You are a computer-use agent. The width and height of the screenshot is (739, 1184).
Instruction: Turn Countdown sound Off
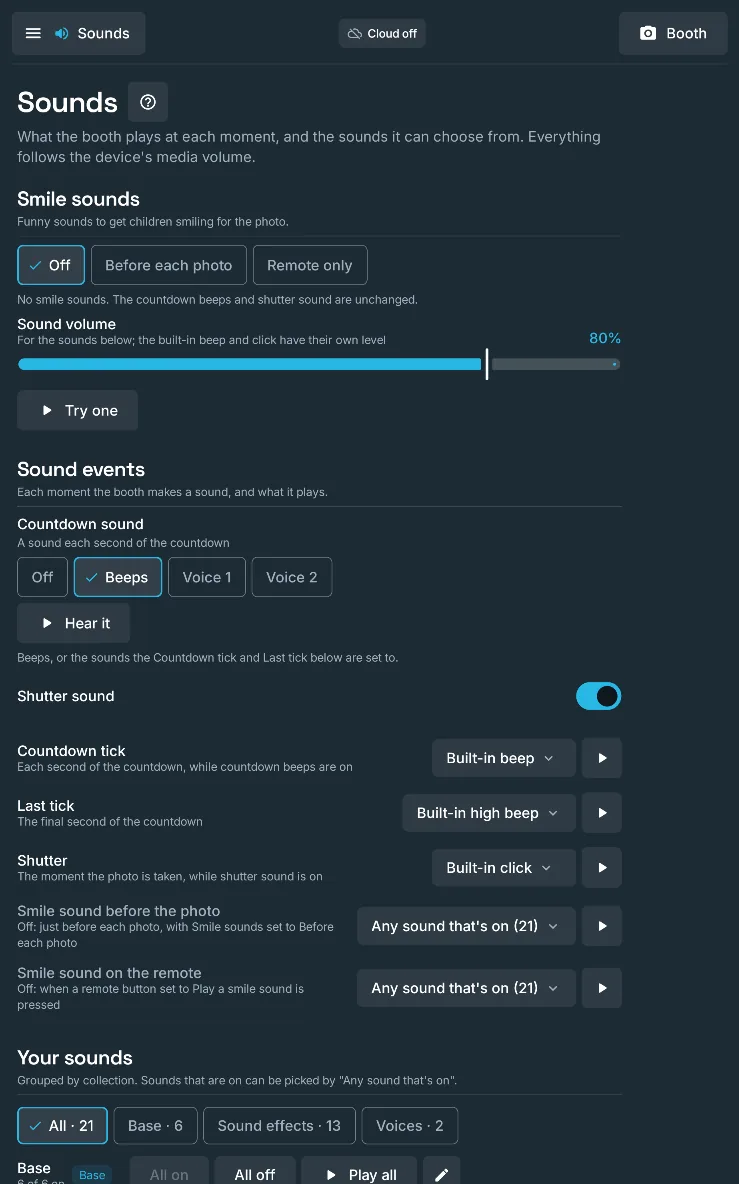[42, 577]
